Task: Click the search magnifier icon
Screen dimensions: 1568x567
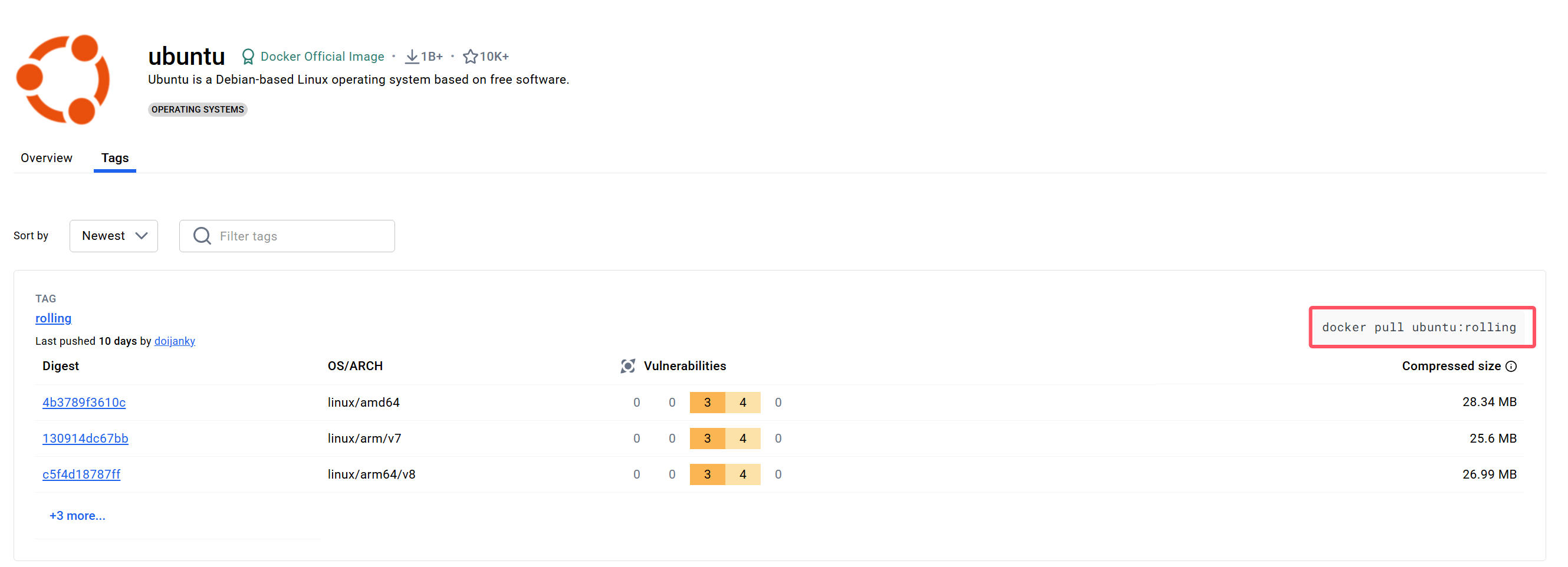Action: coord(202,236)
